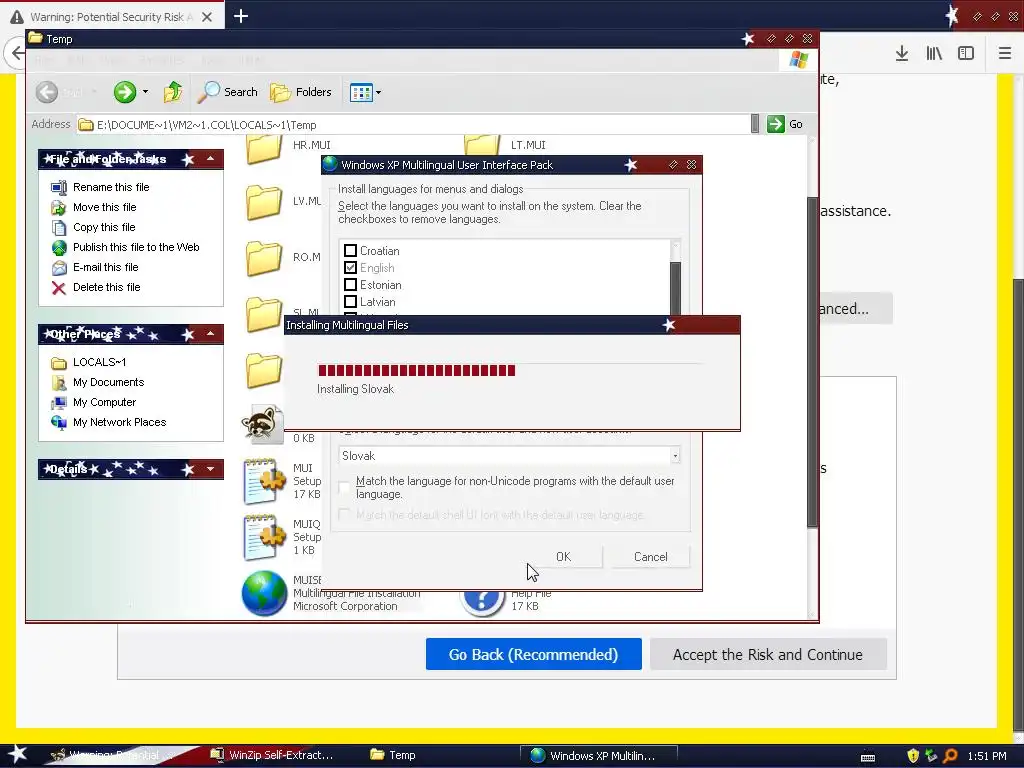Close the Warning: Potential Security Risk tab
The height and width of the screenshot is (768, 1024).
click(x=207, y=17)
